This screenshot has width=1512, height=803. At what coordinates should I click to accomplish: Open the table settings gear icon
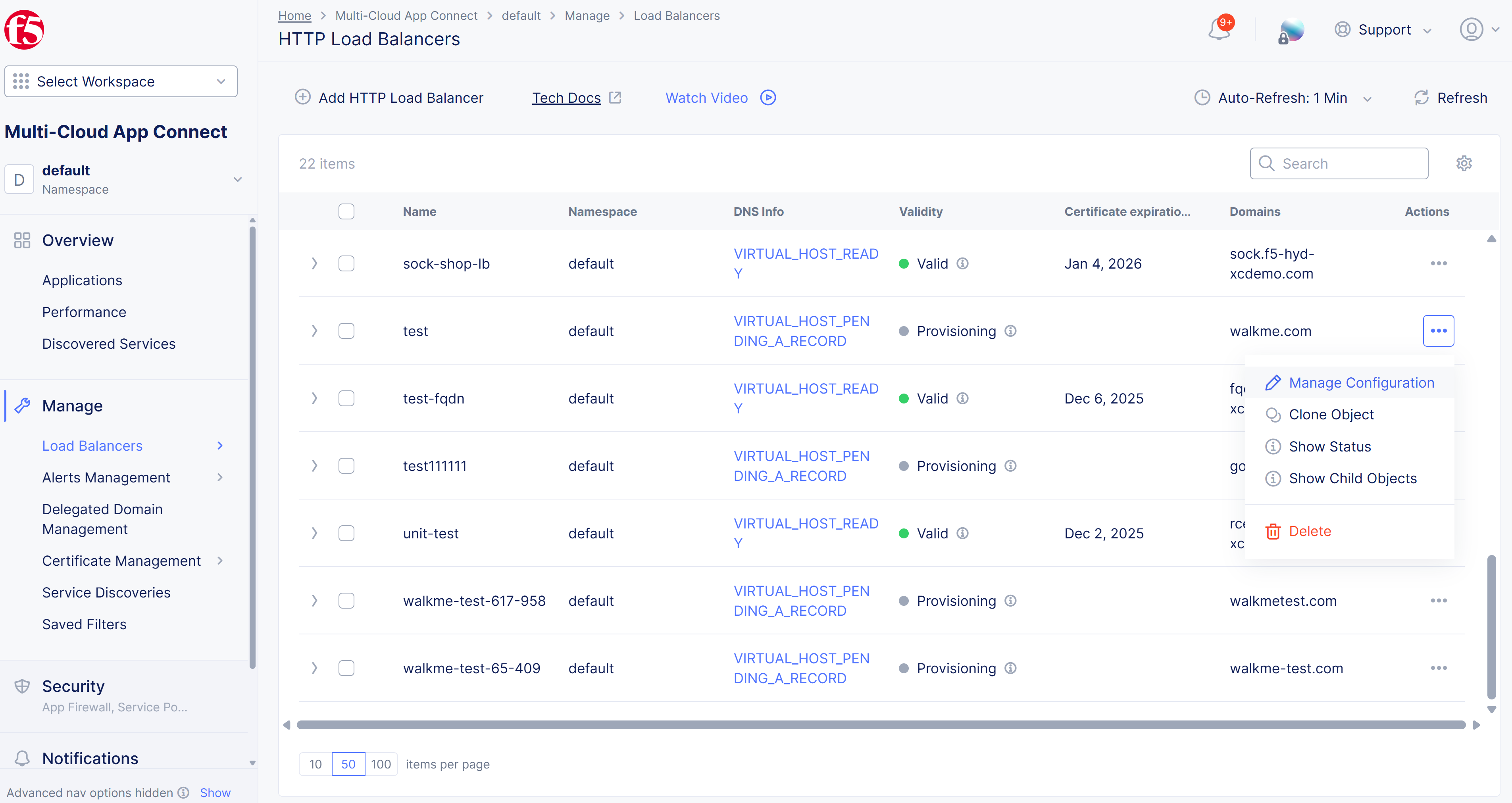tap(1464, 163)
